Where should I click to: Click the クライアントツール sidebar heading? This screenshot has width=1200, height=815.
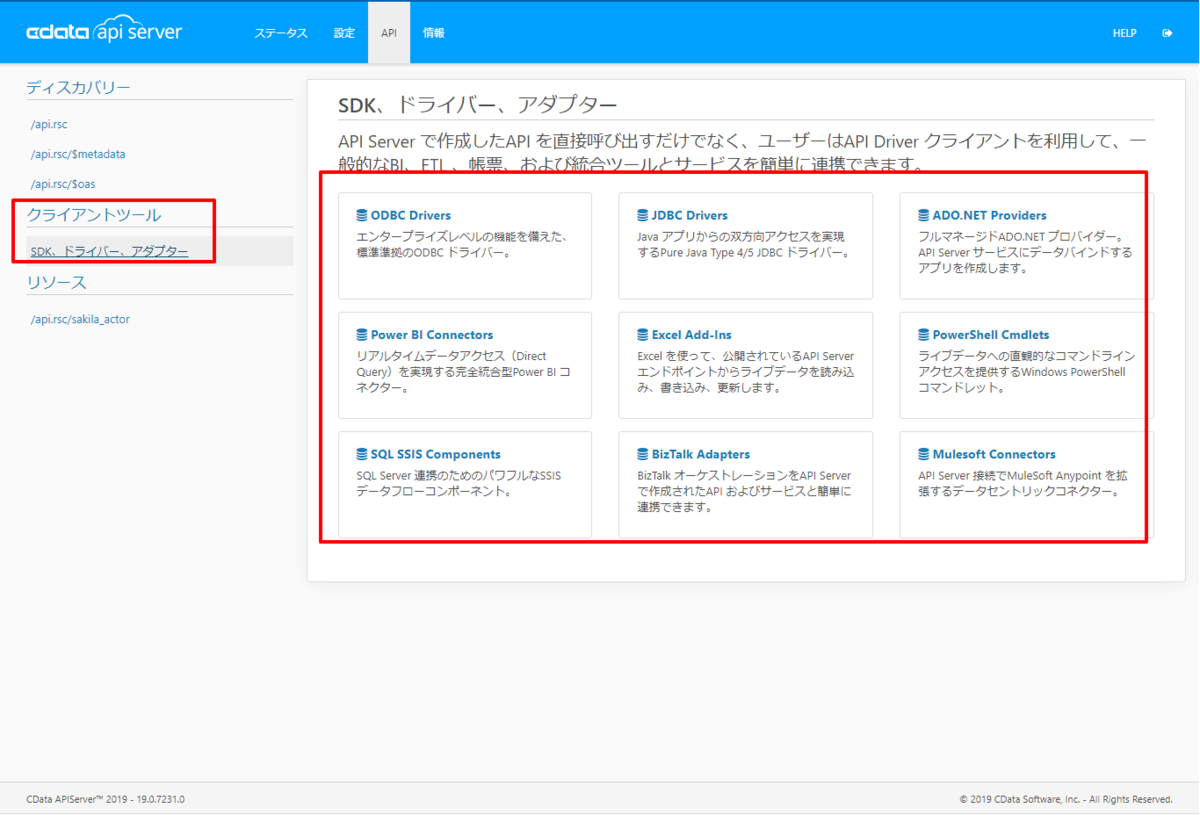[x=93, y=215]
